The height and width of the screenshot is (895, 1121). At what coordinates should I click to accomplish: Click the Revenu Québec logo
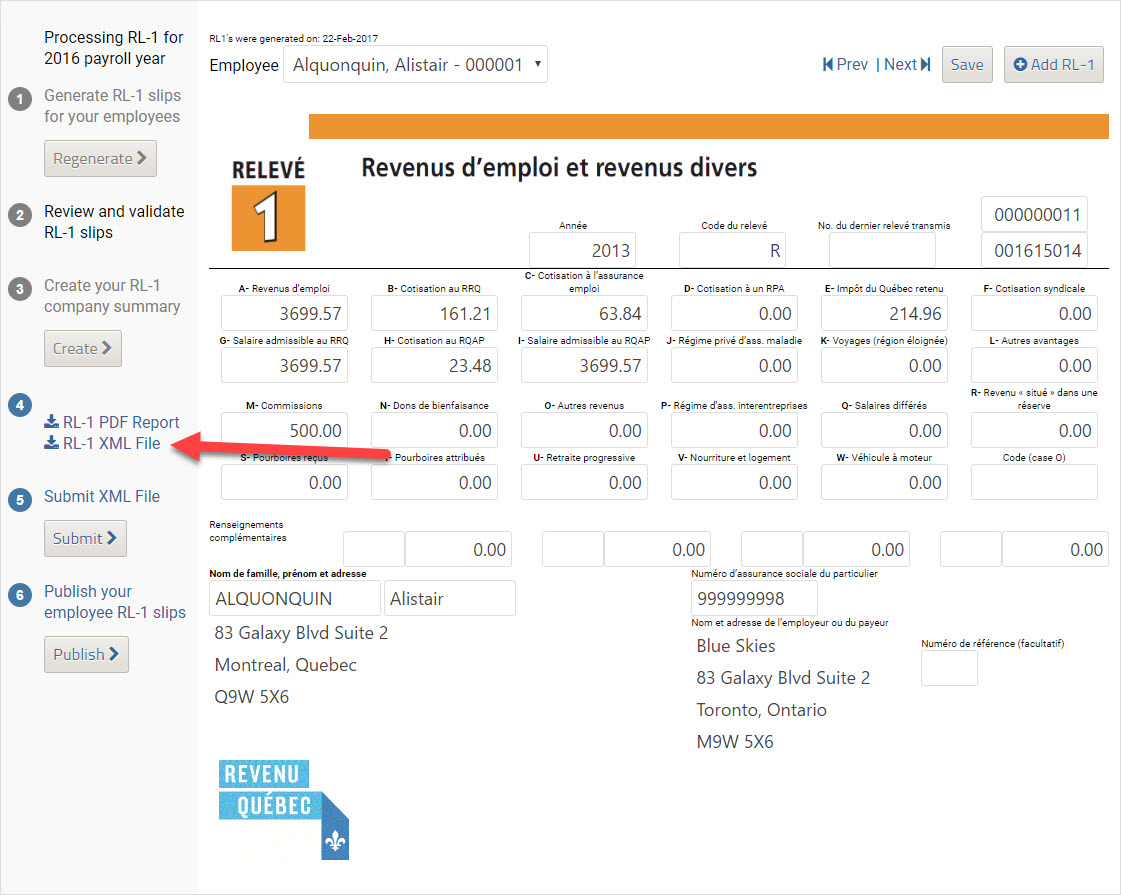coord(284,809)
